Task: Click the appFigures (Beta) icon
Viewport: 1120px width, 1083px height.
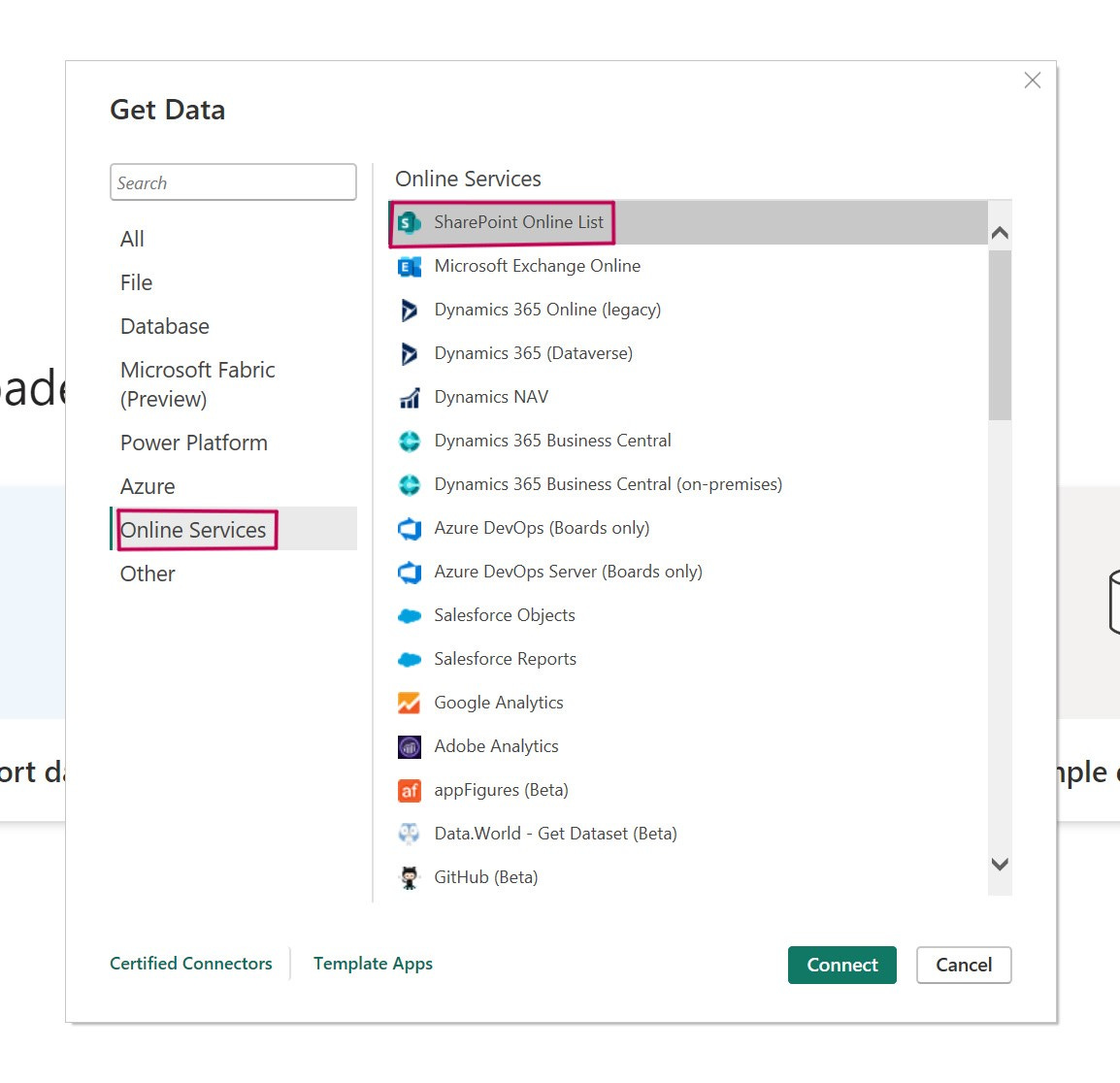Action: [x=410, y=791]
